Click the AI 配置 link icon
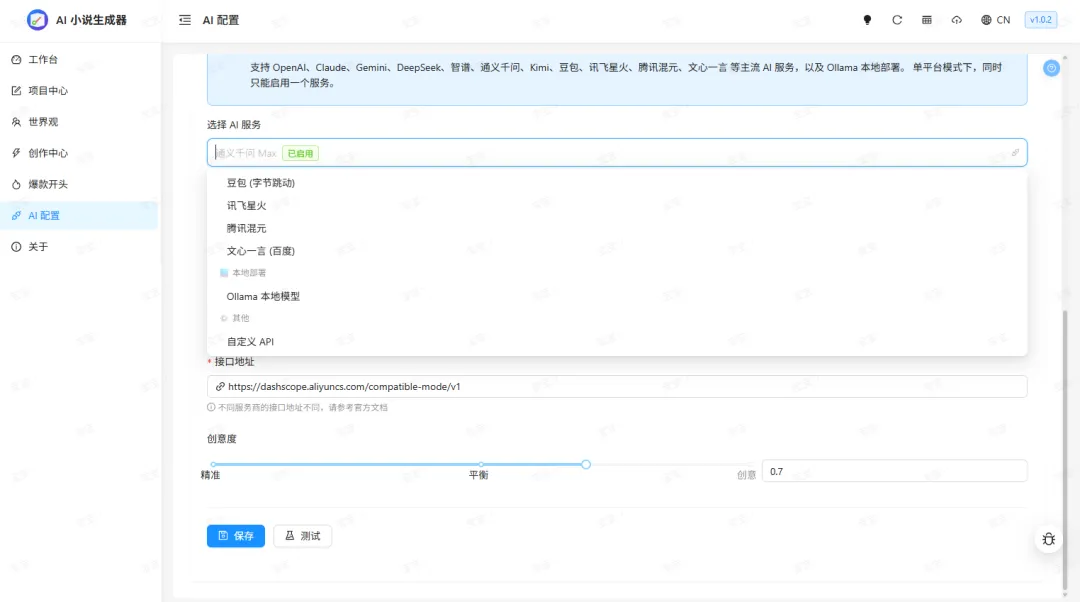Viewport: 1080px width, 602px height. click(17, 216)
